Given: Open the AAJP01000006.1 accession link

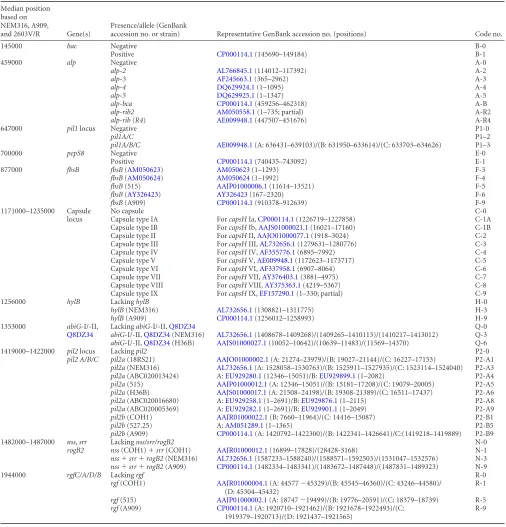Looking at the screenshot, I should tap(242, 186).
